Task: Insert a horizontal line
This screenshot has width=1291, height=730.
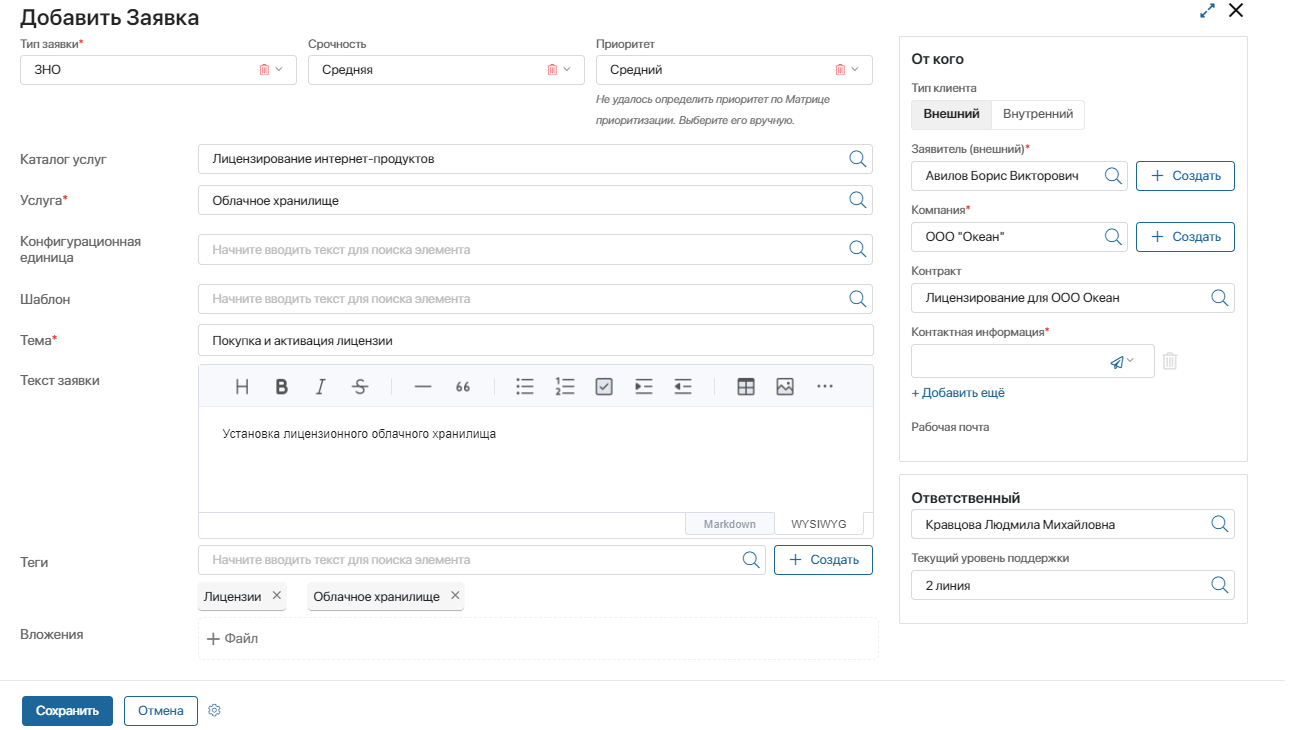Action: tap(422, 387)
